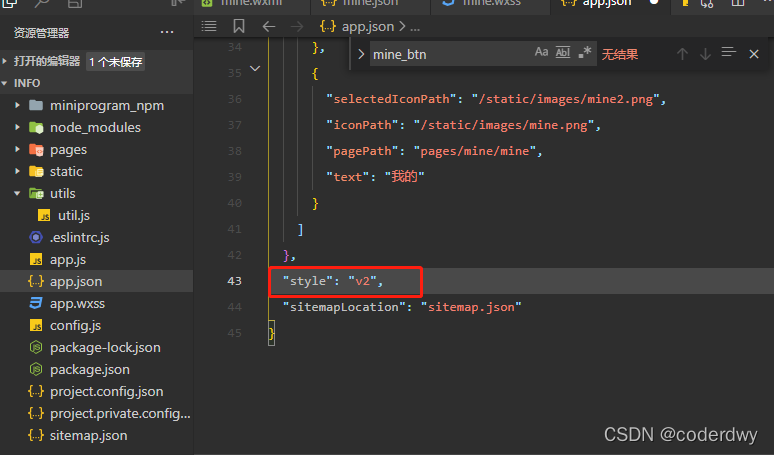Select app.json in the explorer tree
The height and width of the screenshot is (455, 774).
pos(96,281)
